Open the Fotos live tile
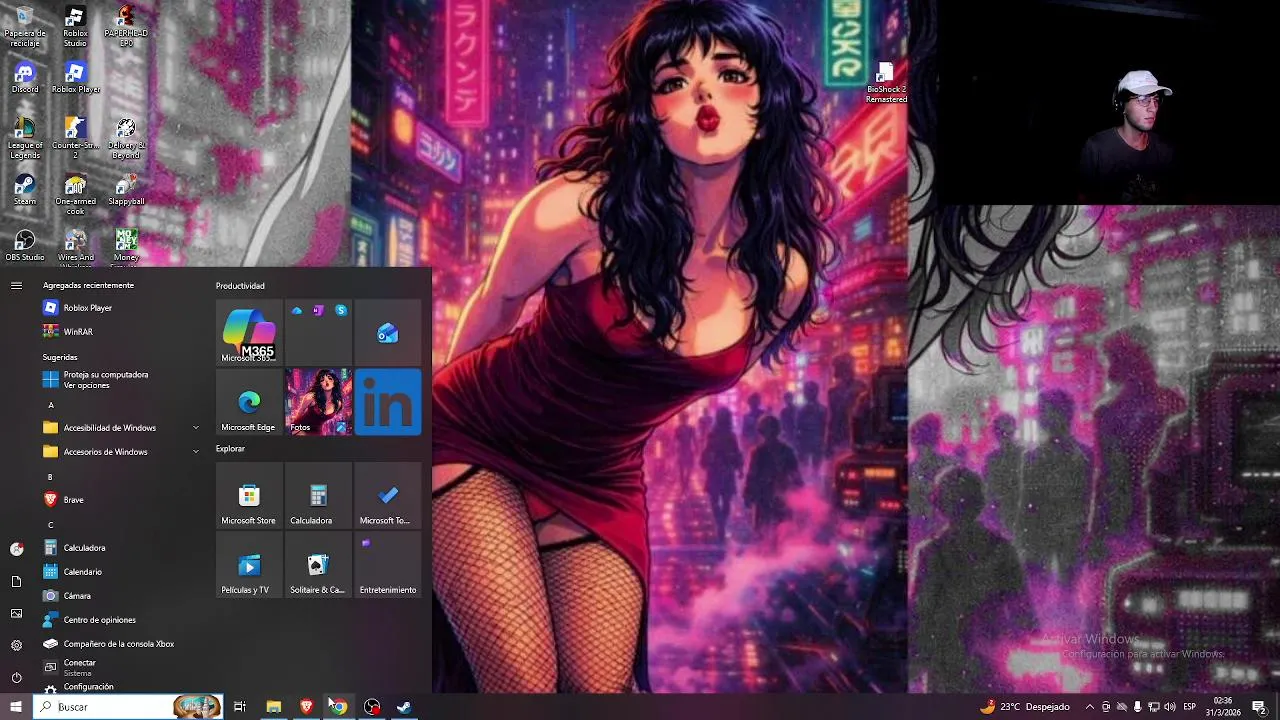Viewport: 1280px width, 720px height. (318, 401)
